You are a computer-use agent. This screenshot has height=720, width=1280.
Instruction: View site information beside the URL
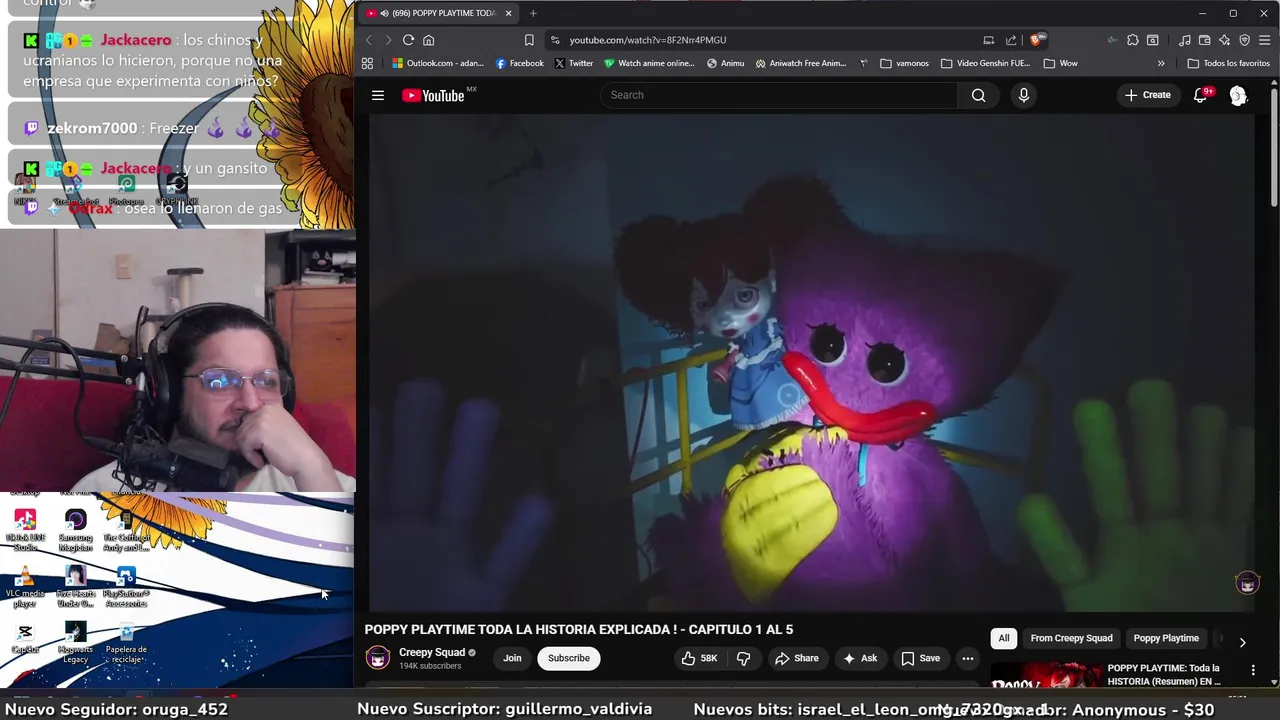click(555, 40)
